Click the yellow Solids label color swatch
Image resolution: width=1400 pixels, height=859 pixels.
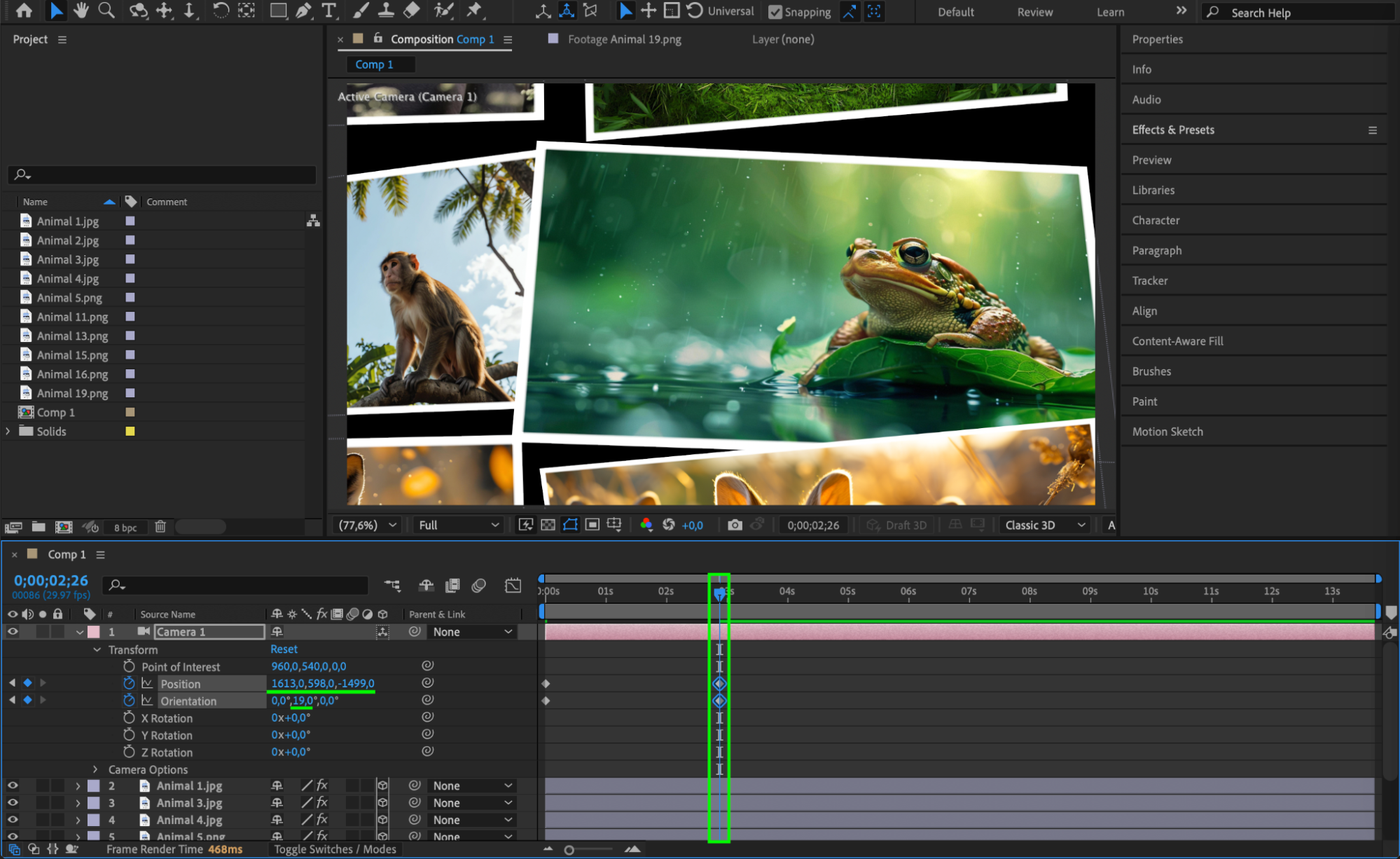click(x=130, y=432)
